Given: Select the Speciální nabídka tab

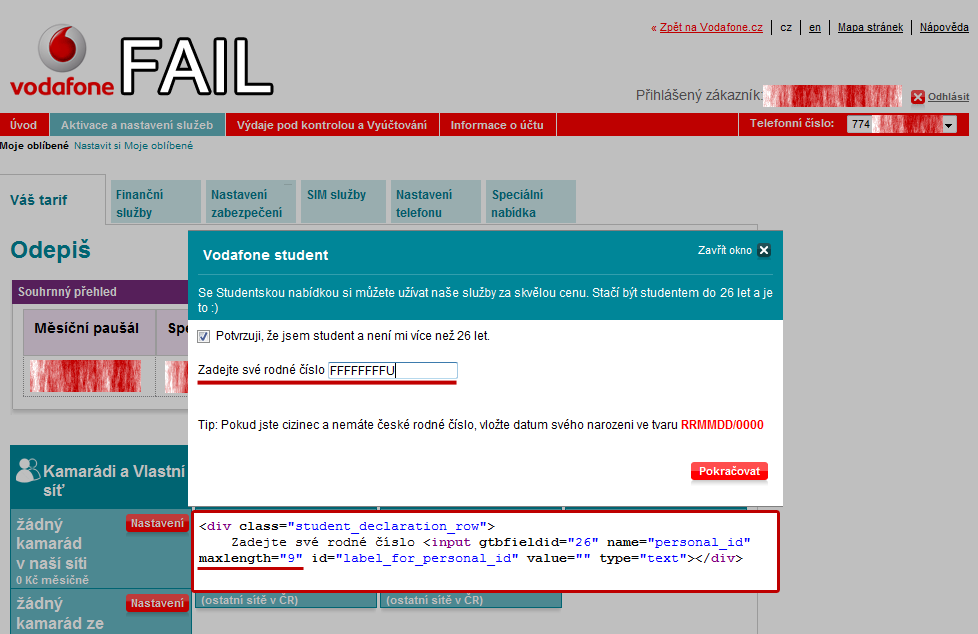Looking at the screenshot, I should tap(531, 202).
